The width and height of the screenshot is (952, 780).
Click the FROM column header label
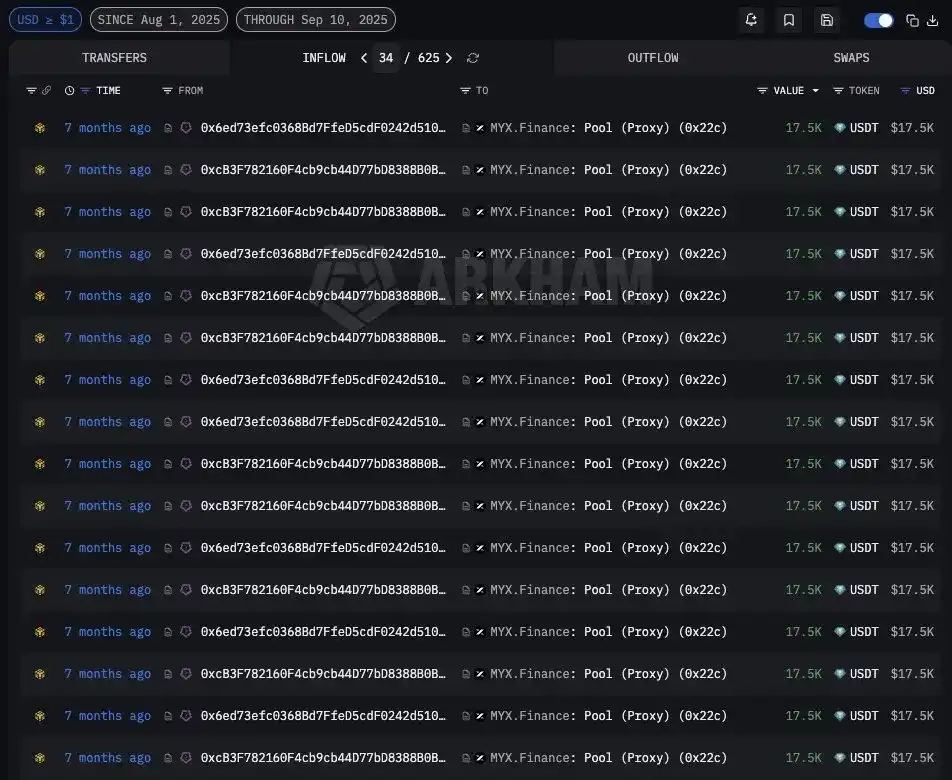191,90
